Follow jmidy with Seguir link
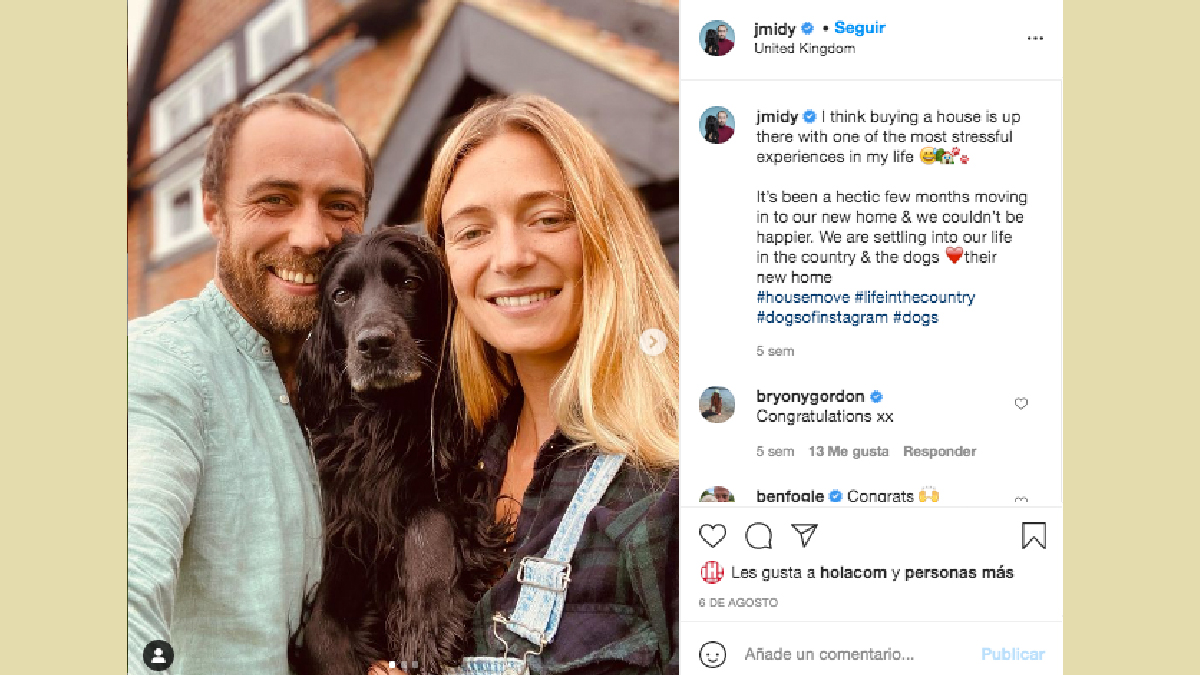The height and width of the screenshot is (675, 1200). coord(860,28)
